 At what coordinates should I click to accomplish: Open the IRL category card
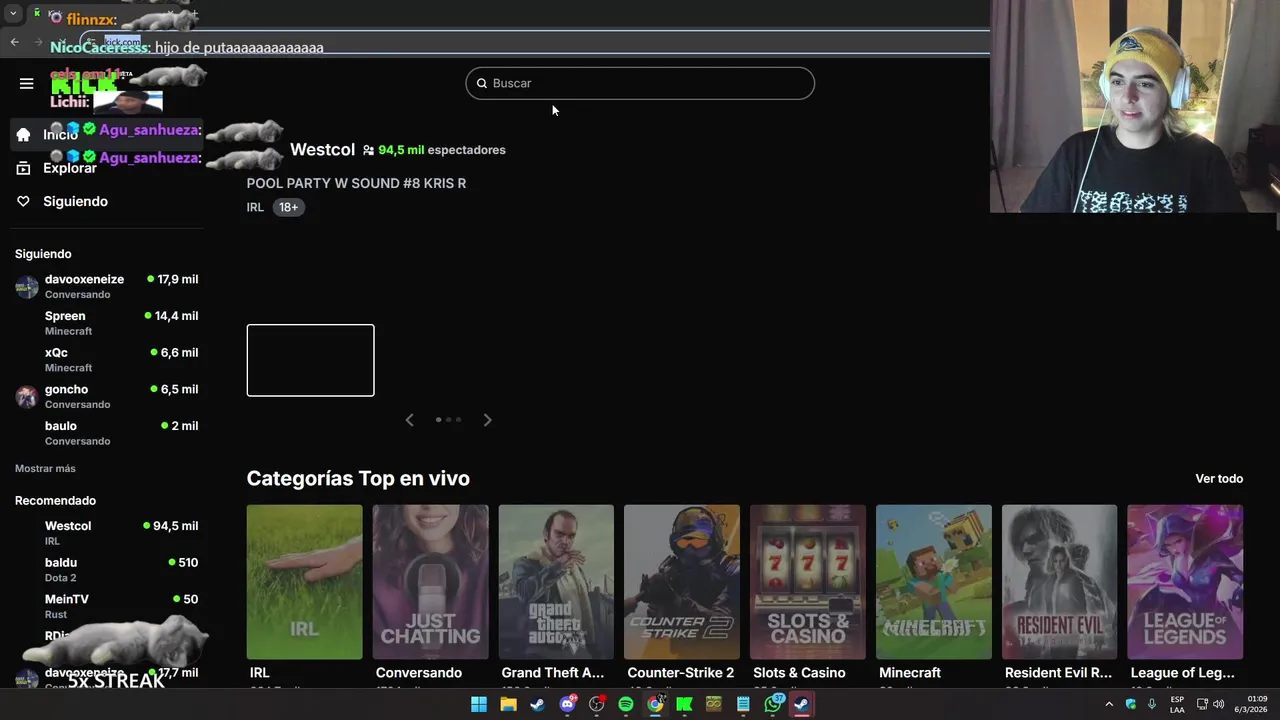pyautogui.click(x=304, y=582)
